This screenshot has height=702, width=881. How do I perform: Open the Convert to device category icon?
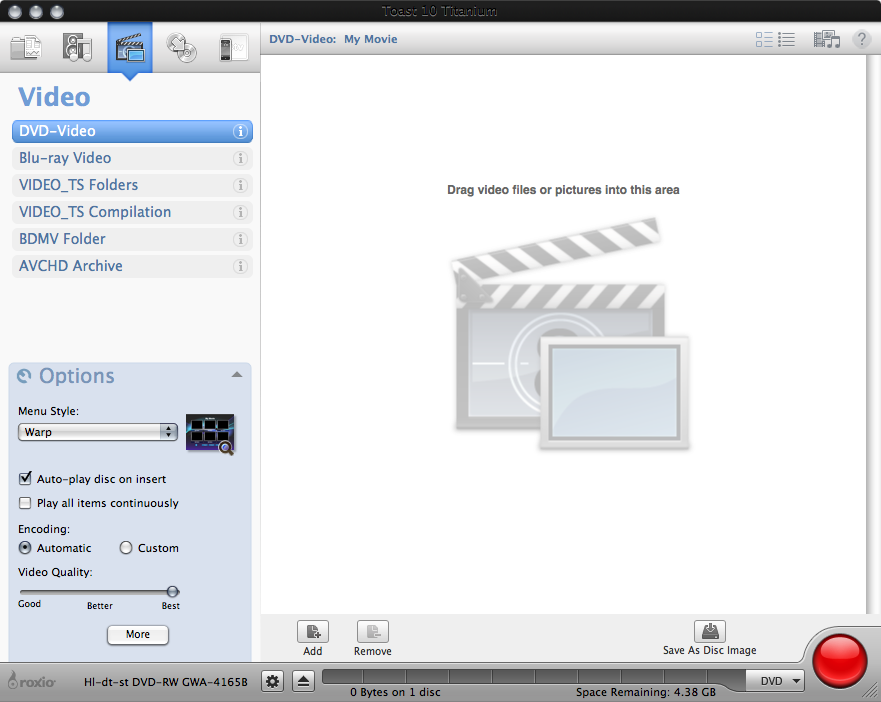(x=233, y=48)
